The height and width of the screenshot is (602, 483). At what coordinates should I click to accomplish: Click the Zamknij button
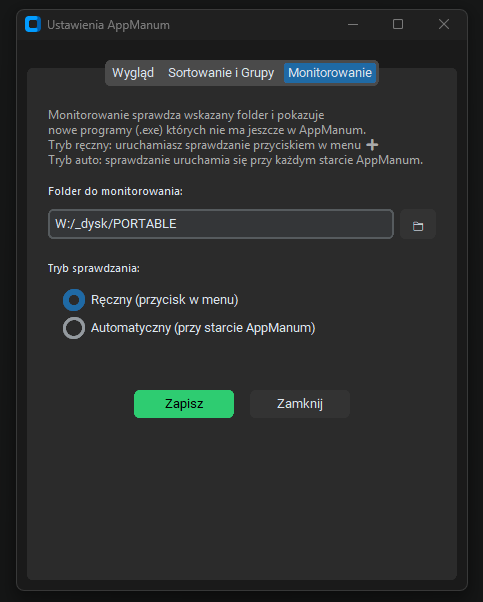point(300,404)
